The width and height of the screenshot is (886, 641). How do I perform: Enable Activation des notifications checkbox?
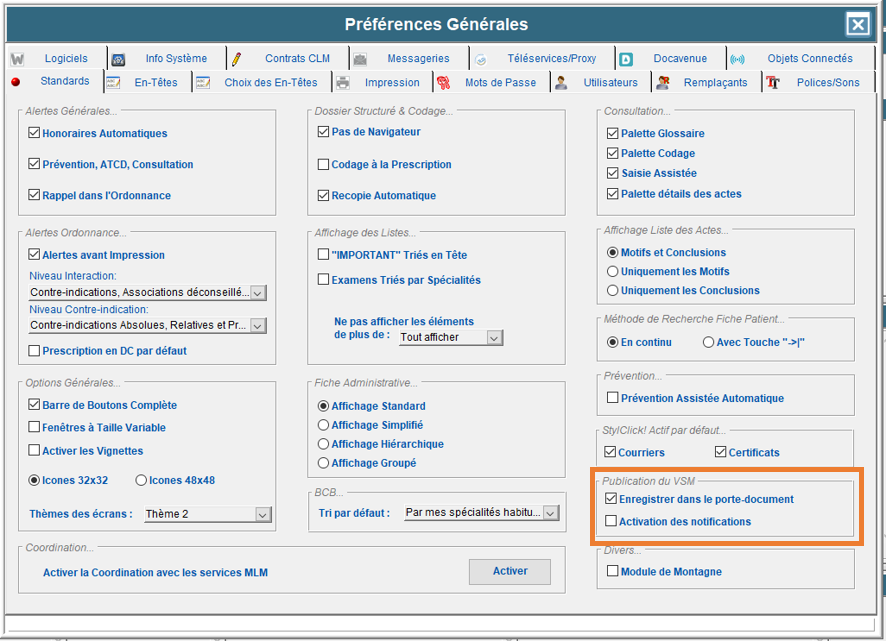point(612,521)
